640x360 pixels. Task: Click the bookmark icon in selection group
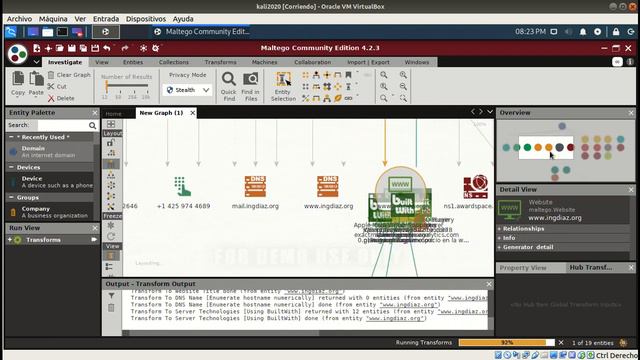[x=348, y=75]
